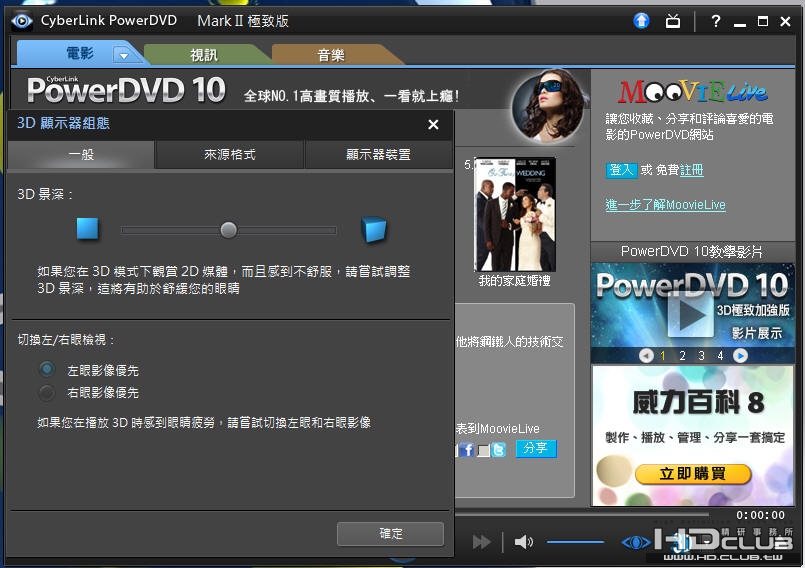The image size is (805, 568).
Task: Click the CyberLink PowerDVD eye logo
Action: pos(22,21)
